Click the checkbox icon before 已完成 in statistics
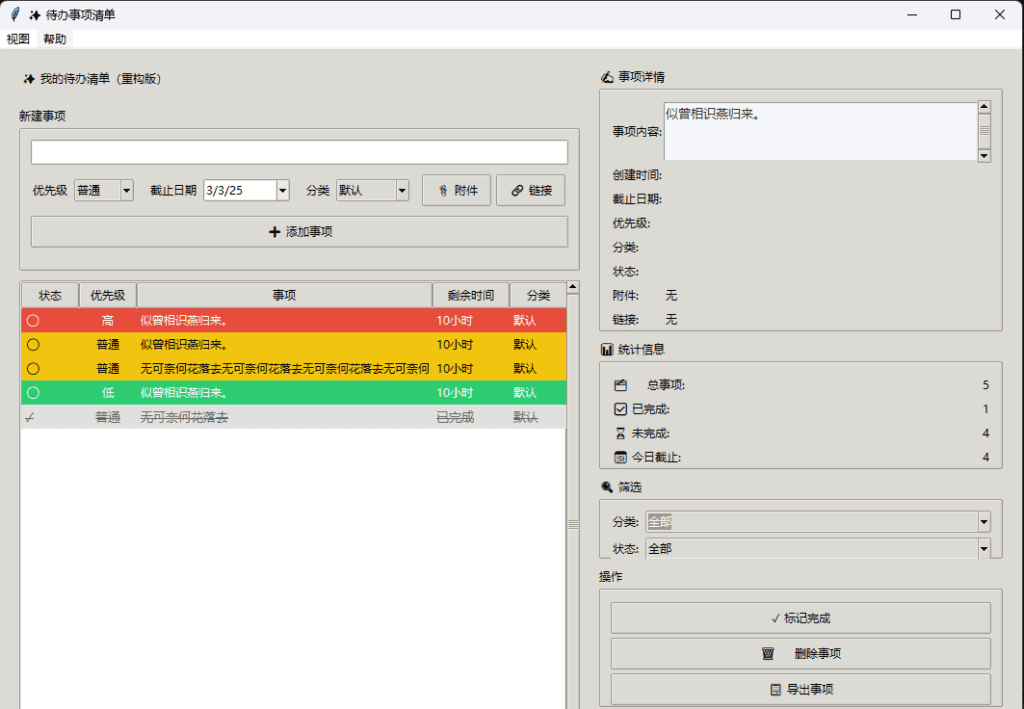1024x709 pixels. coord(620,409)
